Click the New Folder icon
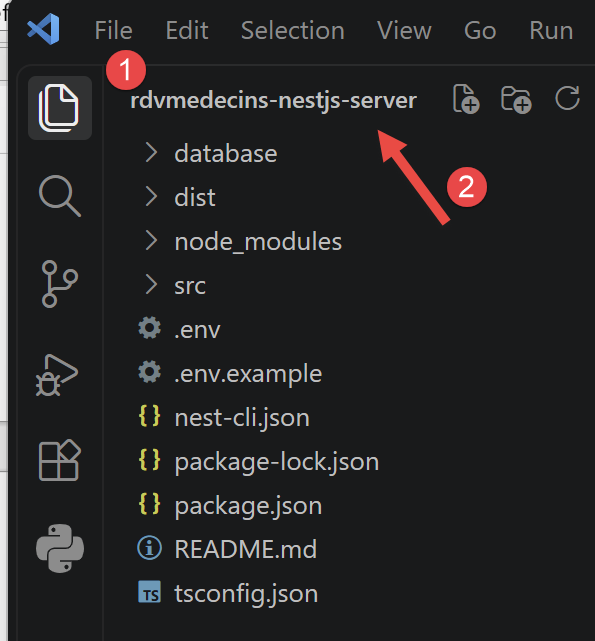The image size is (595, 641). point(516,99)
